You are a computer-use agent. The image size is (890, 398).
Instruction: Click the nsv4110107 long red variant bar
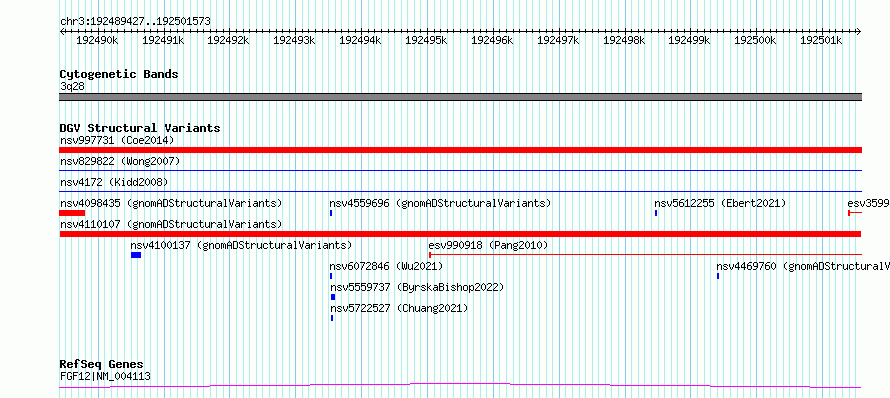[x=460, y=234]
